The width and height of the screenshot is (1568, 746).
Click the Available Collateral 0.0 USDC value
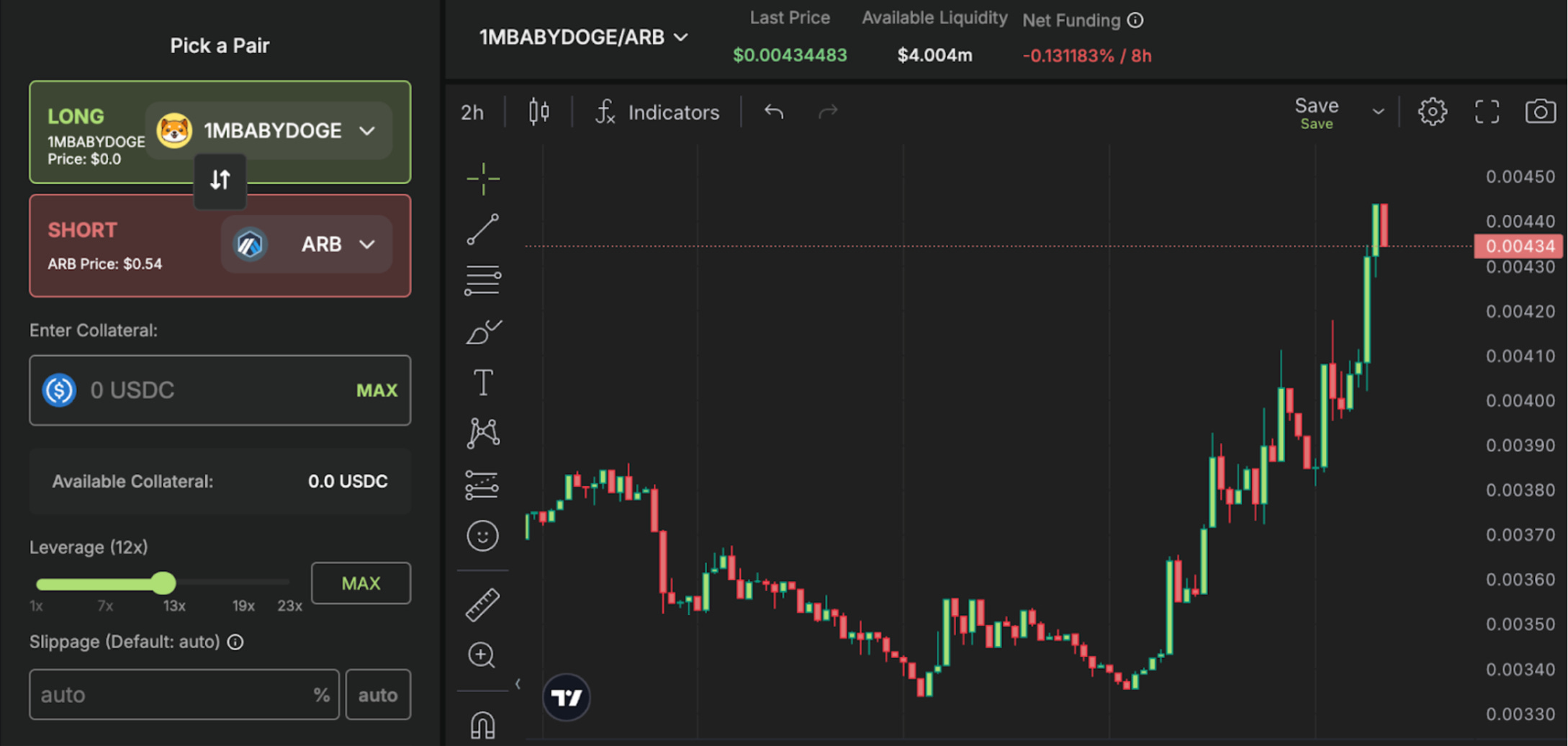pos(348,481)
